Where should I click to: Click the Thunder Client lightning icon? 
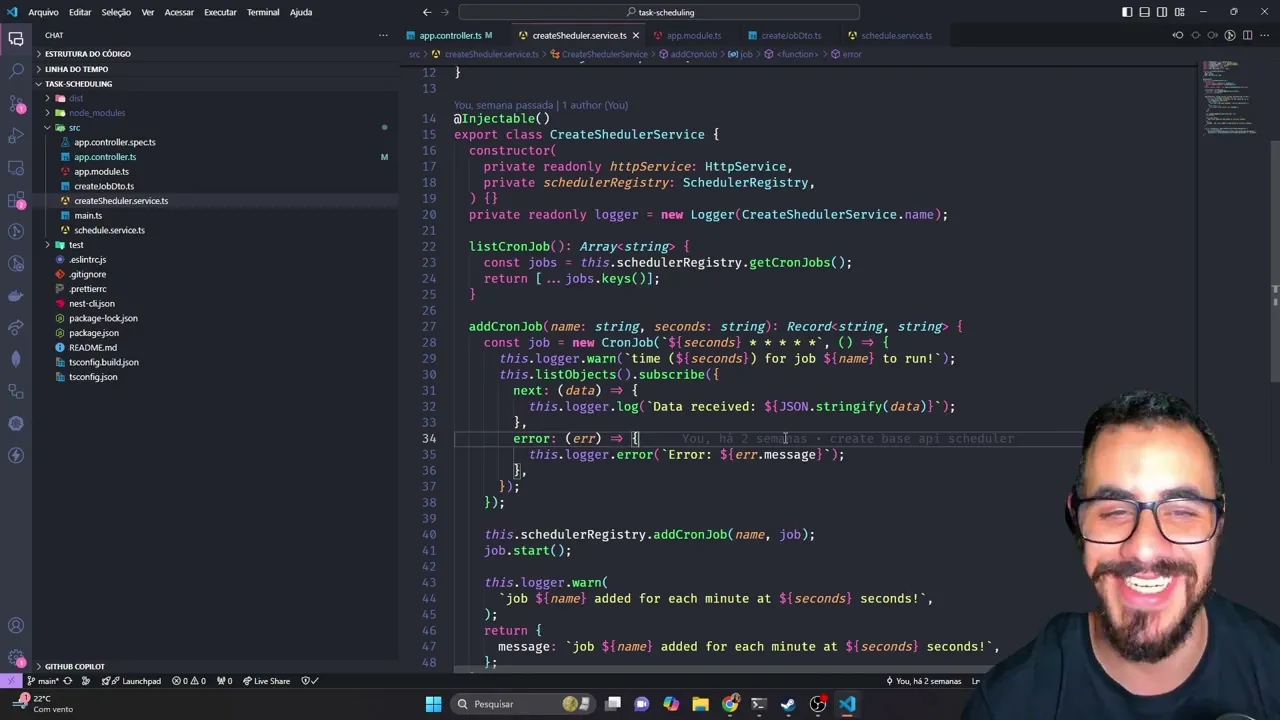click(16, 455)
